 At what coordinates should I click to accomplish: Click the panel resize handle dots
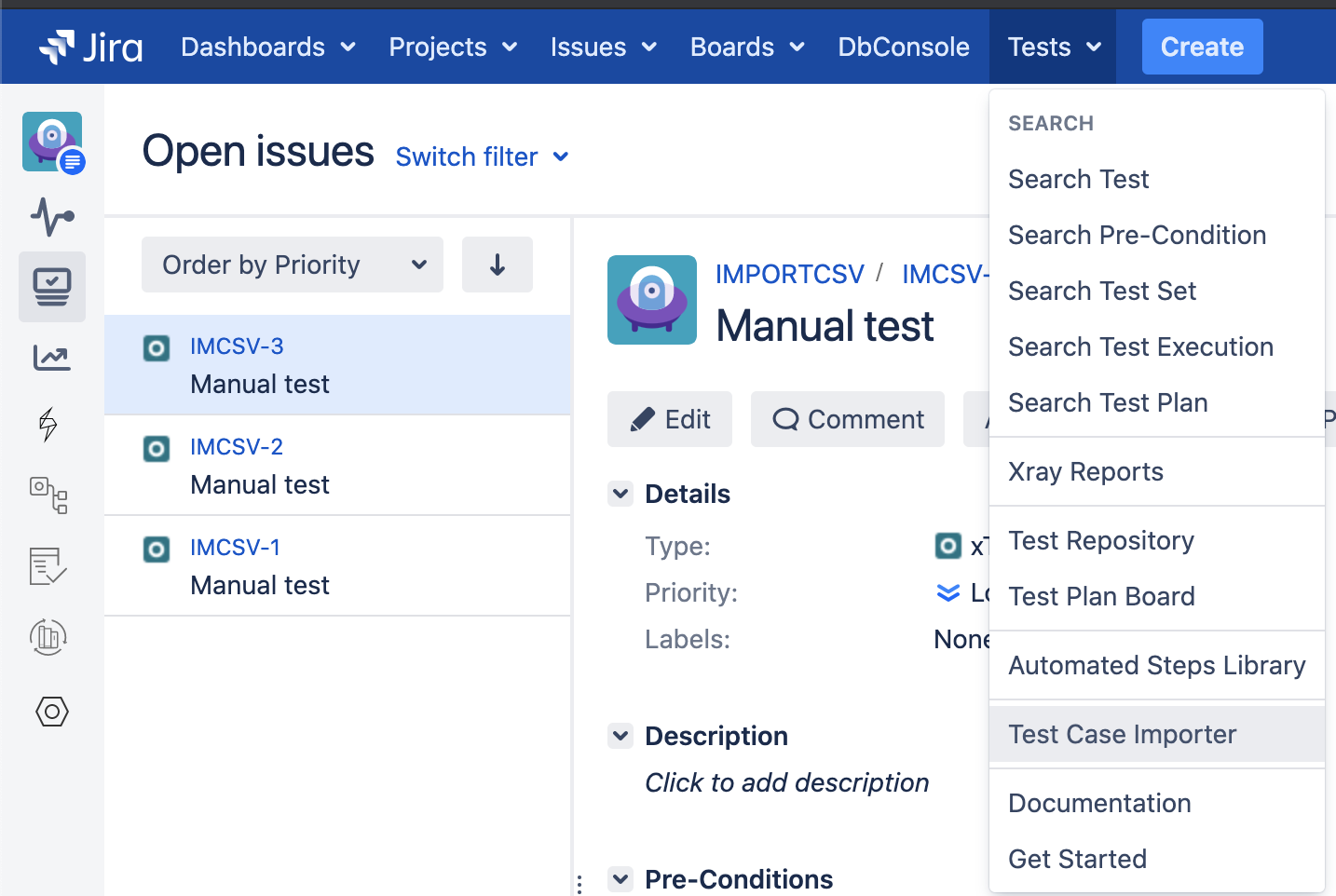click(579, 884)
